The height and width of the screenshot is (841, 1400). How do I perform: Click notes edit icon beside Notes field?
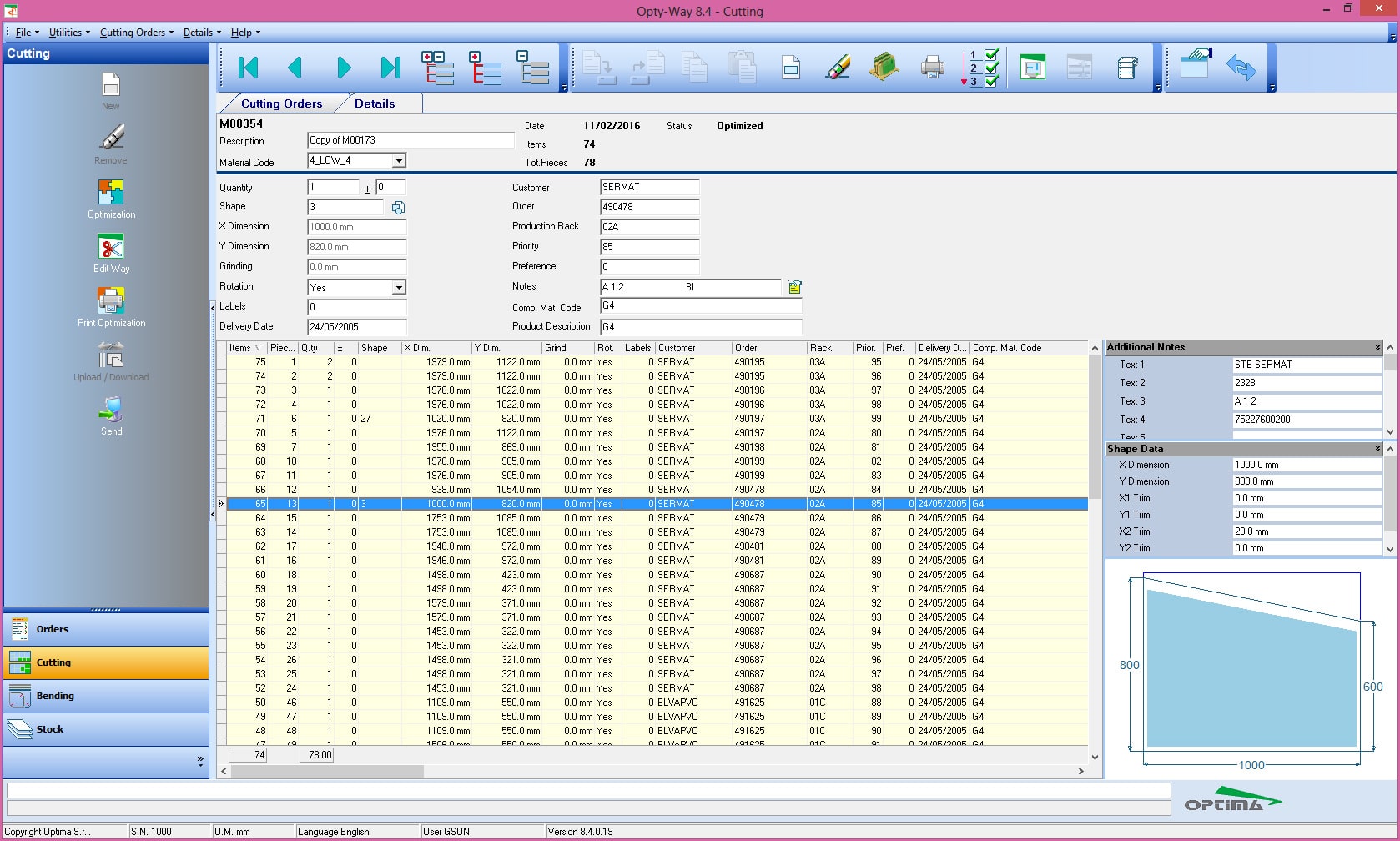(x=794, y=287)
